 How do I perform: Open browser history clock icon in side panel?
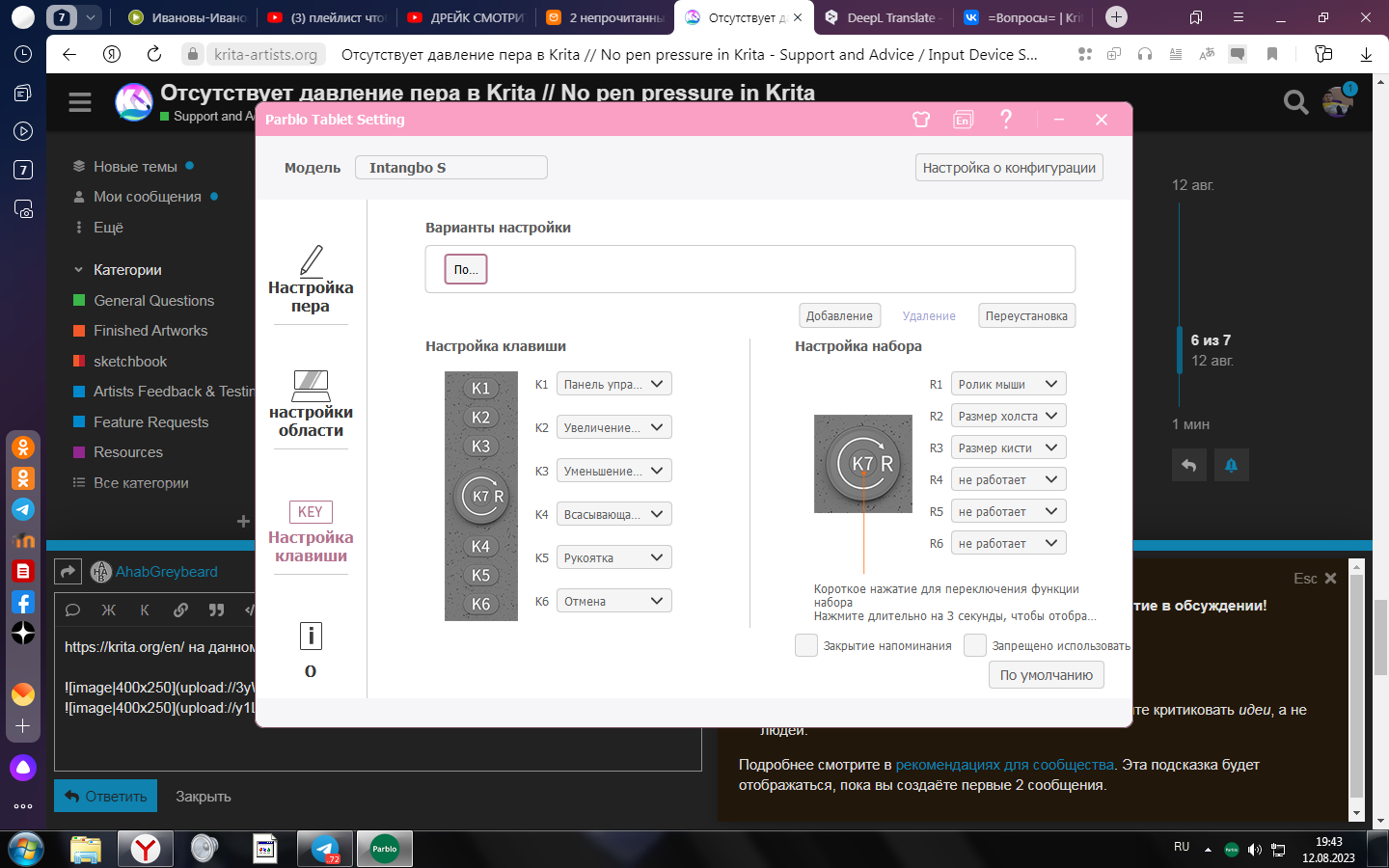23,54
